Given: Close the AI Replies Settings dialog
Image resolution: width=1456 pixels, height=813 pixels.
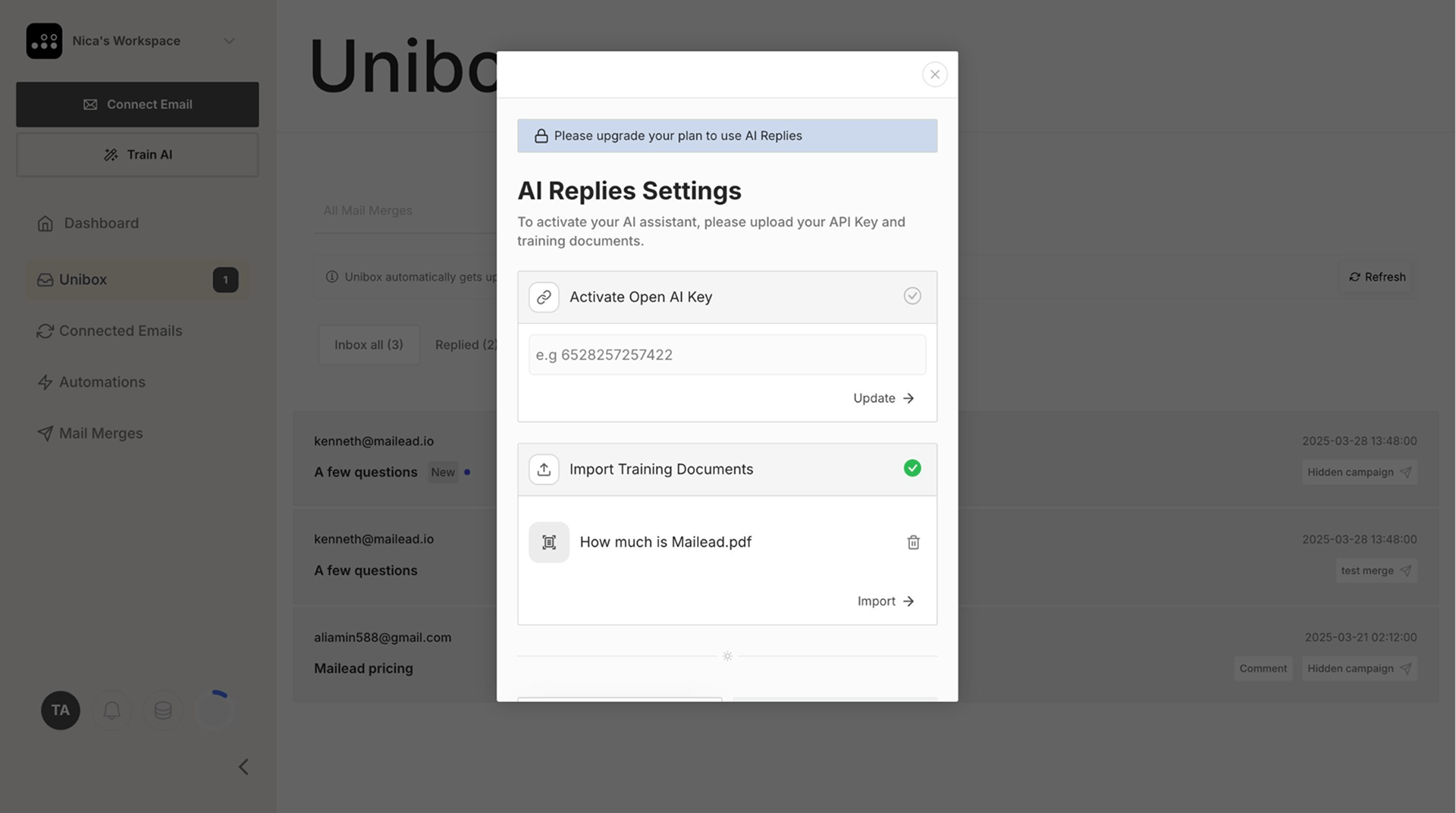Looking at the screenshot, I should [x=934, y=74].
